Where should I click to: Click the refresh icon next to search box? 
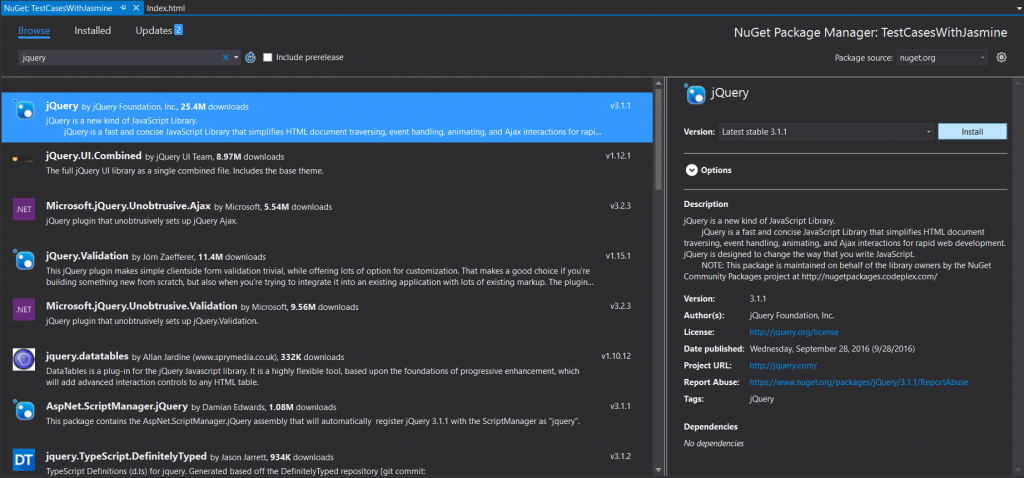coord(250,57)
